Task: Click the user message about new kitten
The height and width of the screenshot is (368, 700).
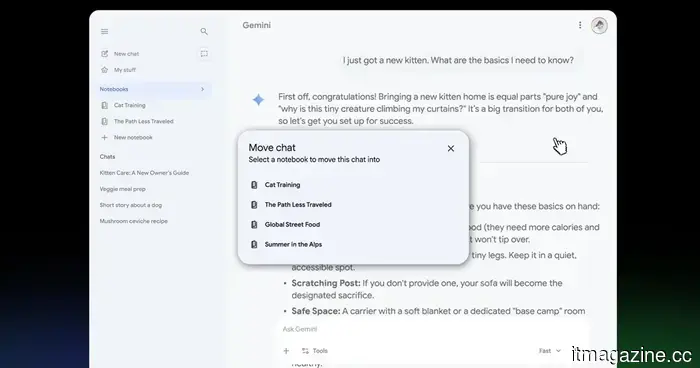Action: tap(458, 60)
